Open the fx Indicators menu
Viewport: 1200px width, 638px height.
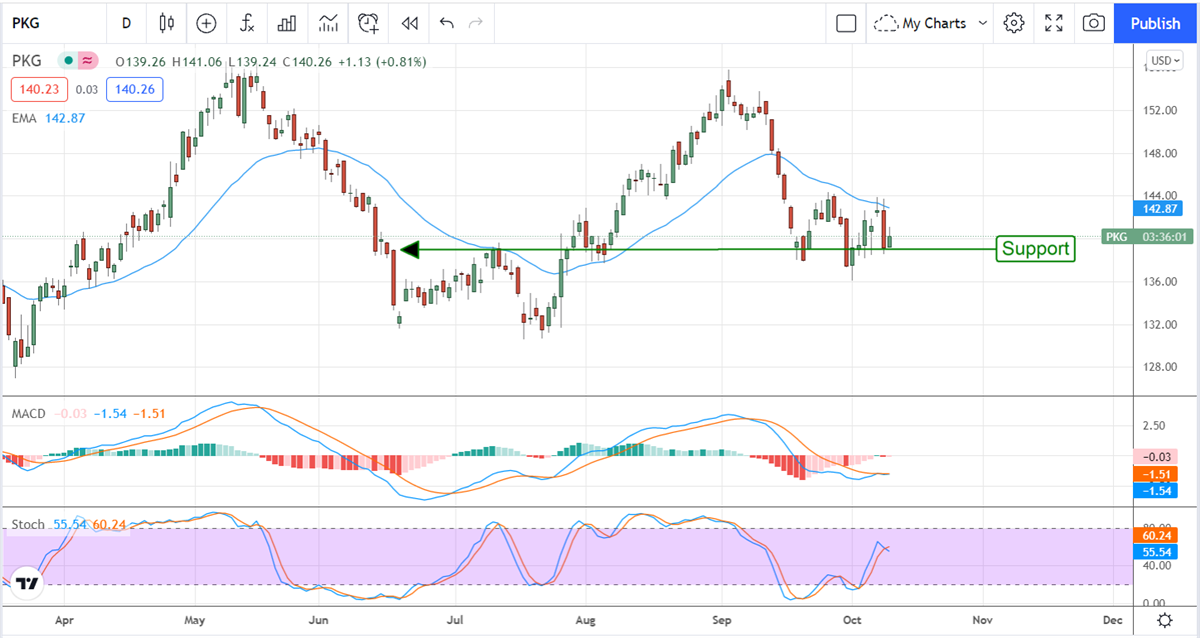pos(246,22)
